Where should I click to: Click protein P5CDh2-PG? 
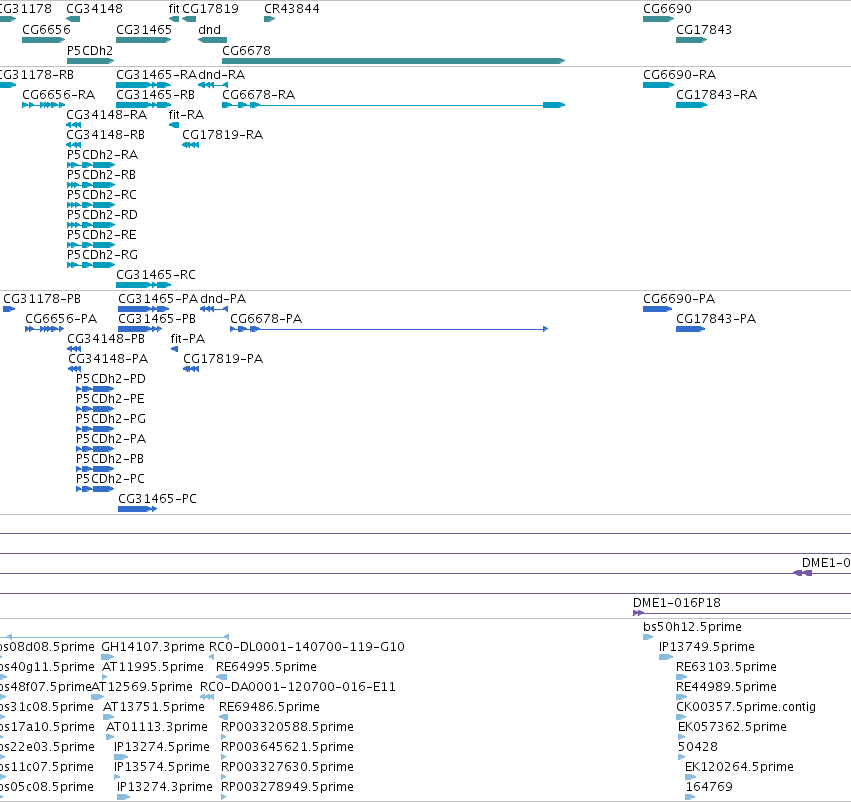coord(111,418)
